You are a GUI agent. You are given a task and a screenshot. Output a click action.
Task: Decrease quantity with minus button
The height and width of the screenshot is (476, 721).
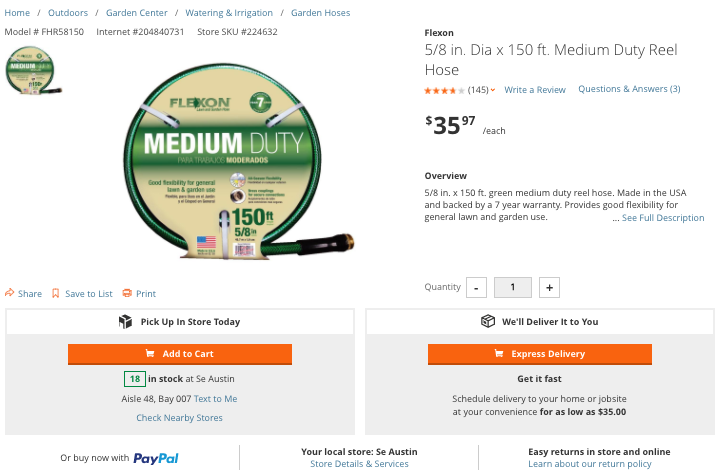[x=476, y=288]
